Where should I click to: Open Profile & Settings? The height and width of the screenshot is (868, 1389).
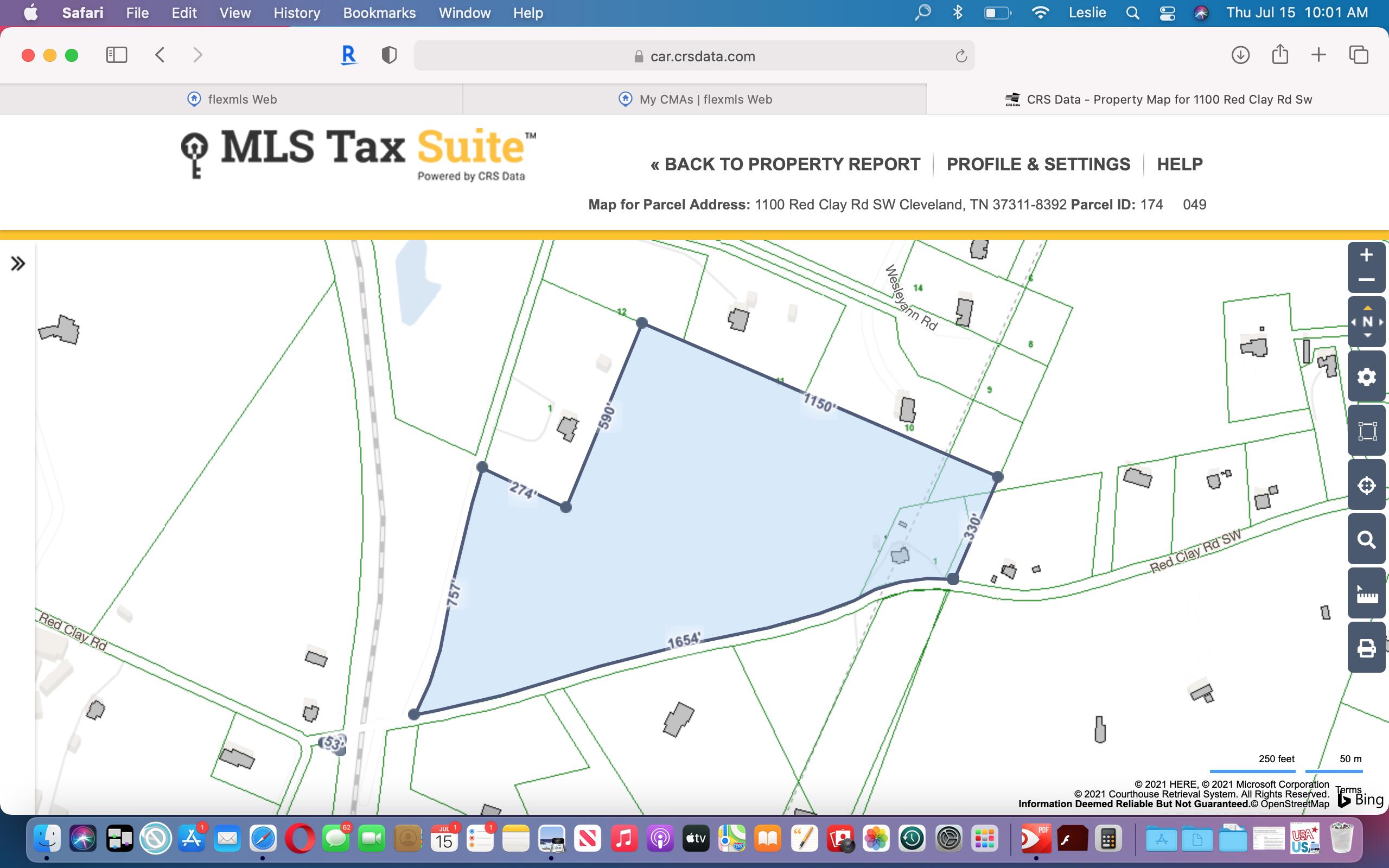1038,164
